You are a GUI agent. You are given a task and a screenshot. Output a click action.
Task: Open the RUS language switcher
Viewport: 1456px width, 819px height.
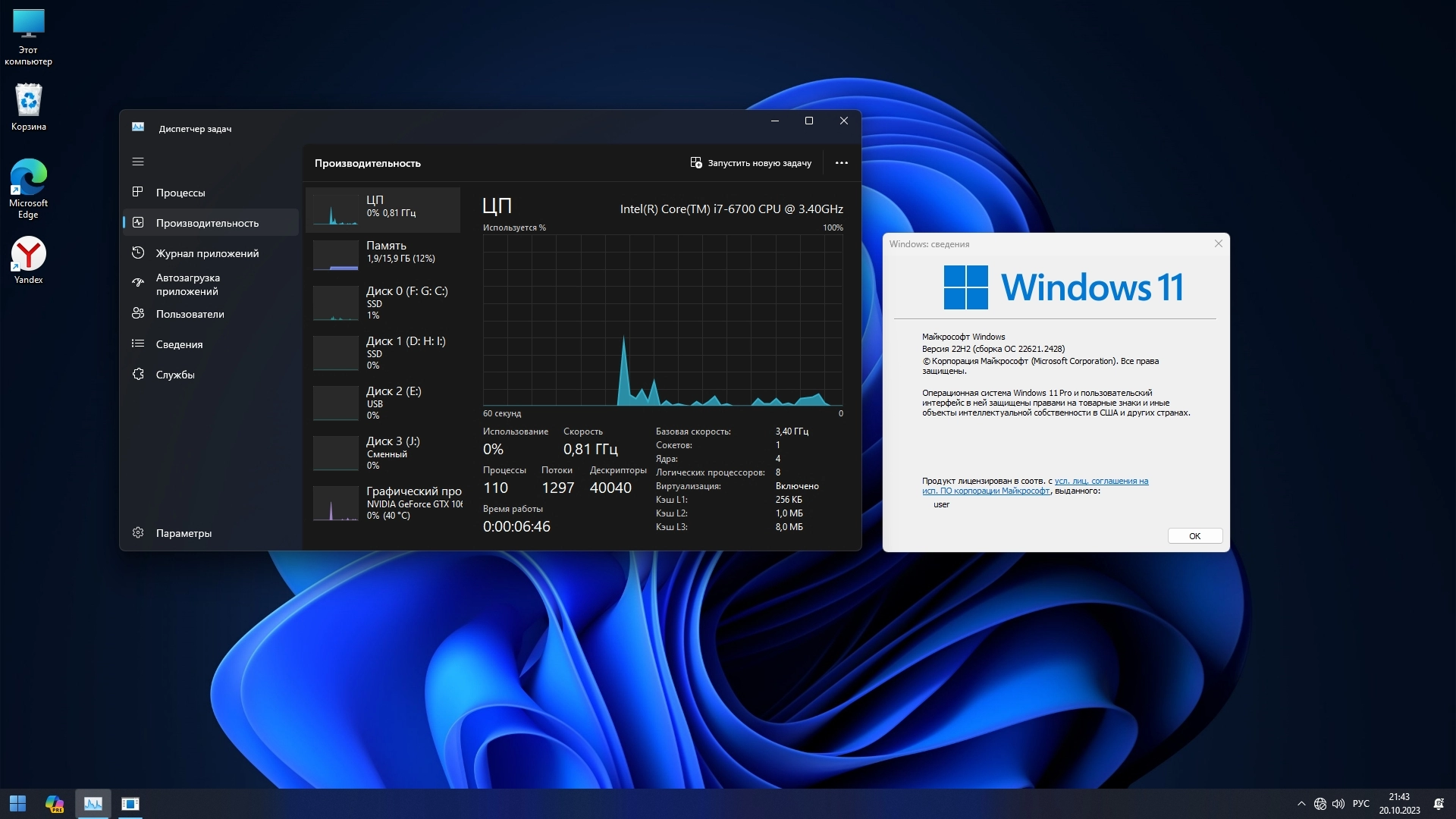coord(1361,804)
